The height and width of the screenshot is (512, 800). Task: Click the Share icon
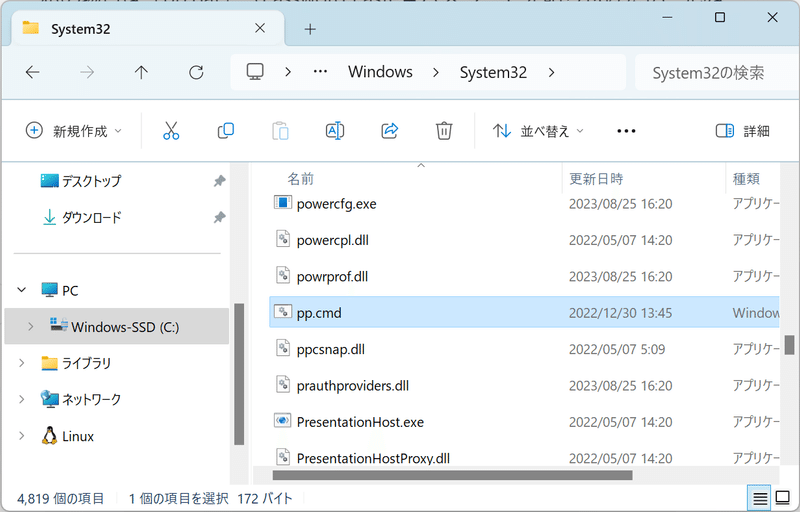[x=389, y=131]
